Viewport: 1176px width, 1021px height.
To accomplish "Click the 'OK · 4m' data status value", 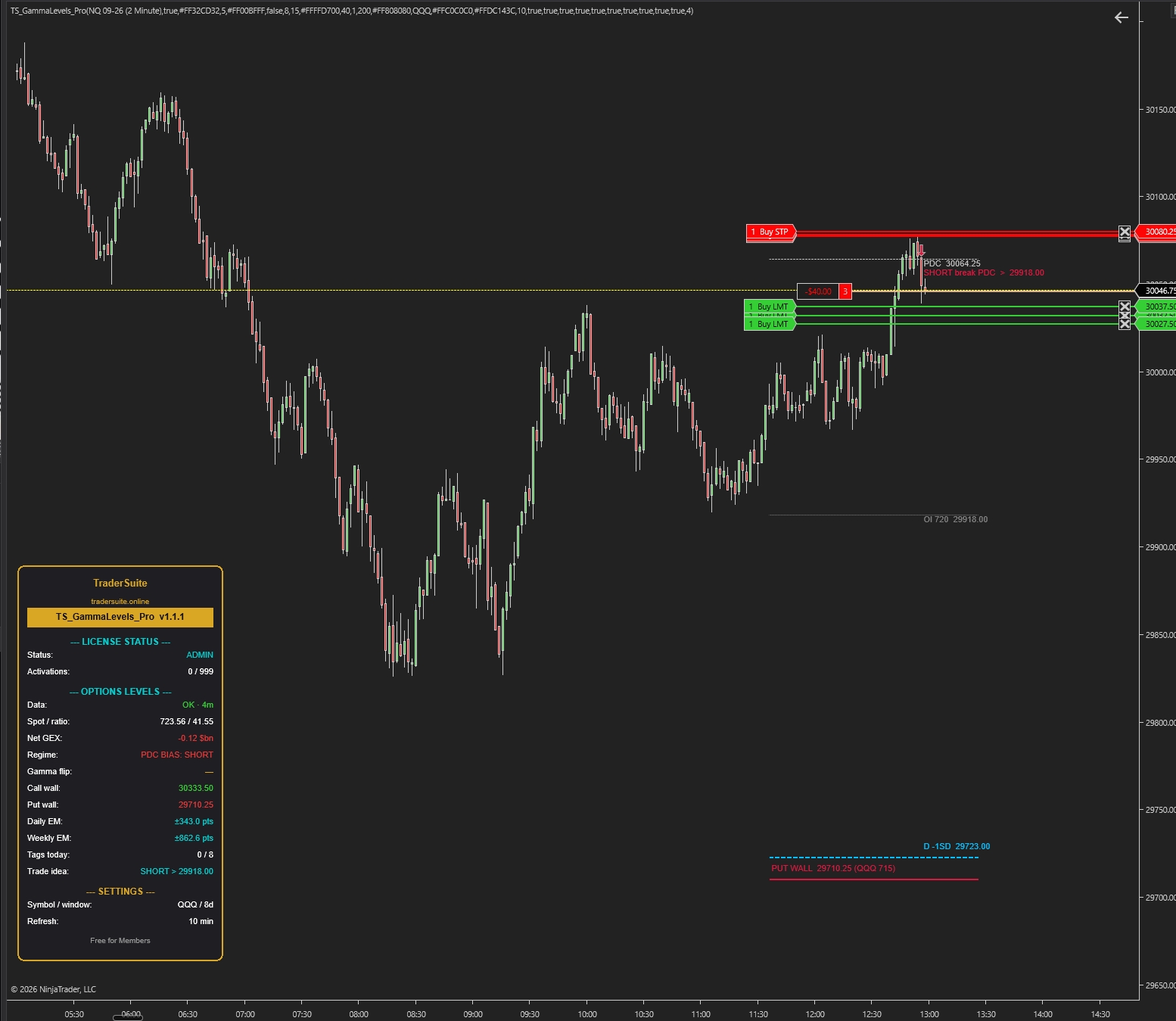I will tap(198, 705).
